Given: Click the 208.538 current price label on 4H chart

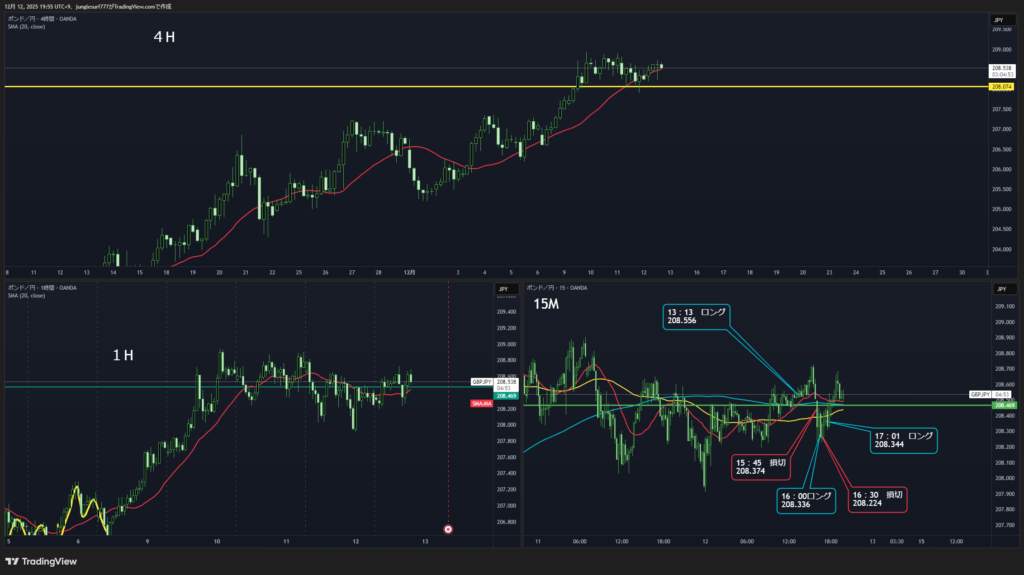Looking at the screenshot, I should tap(1001, 68).
